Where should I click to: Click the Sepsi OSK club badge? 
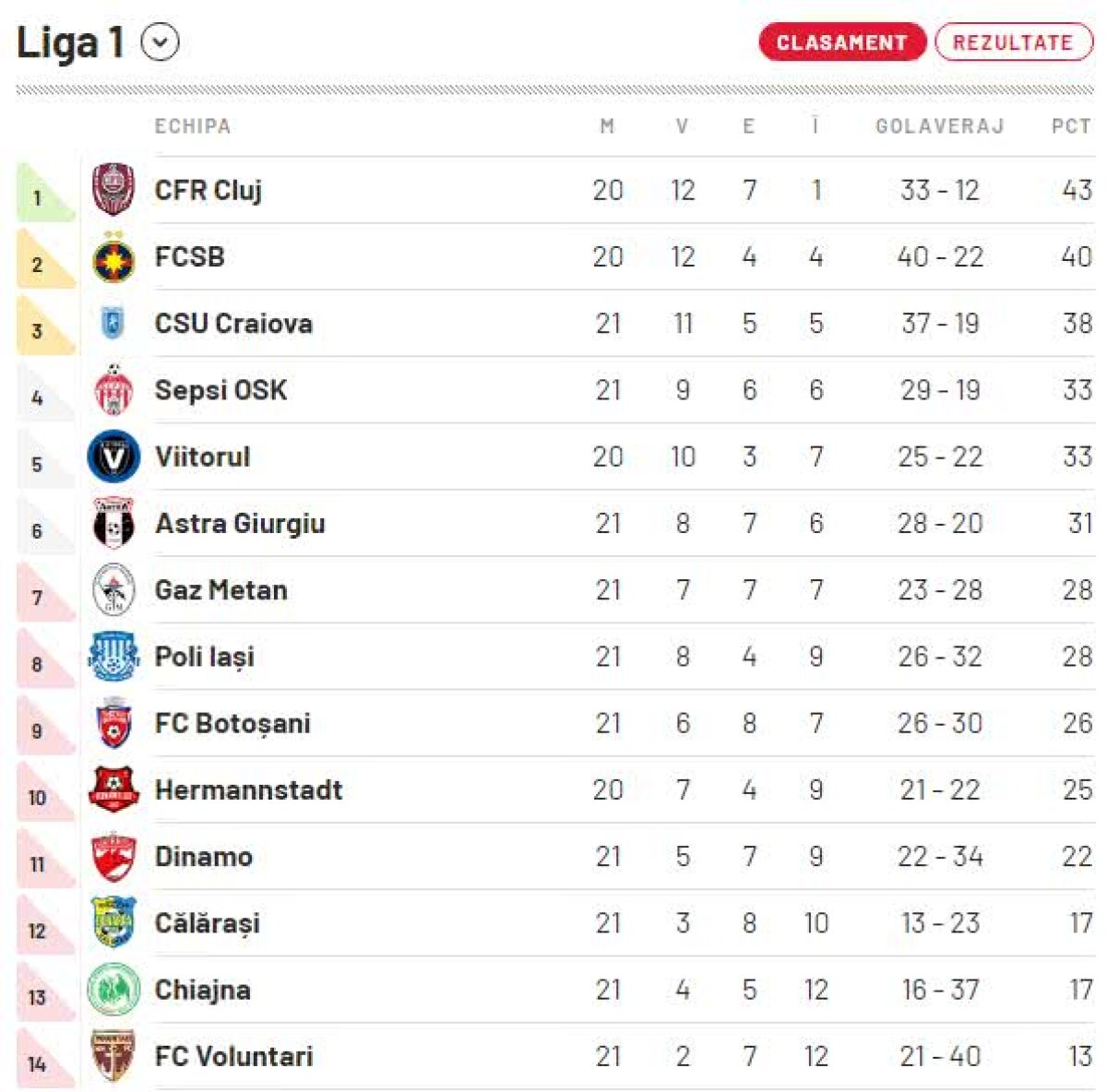coord(113,390)
